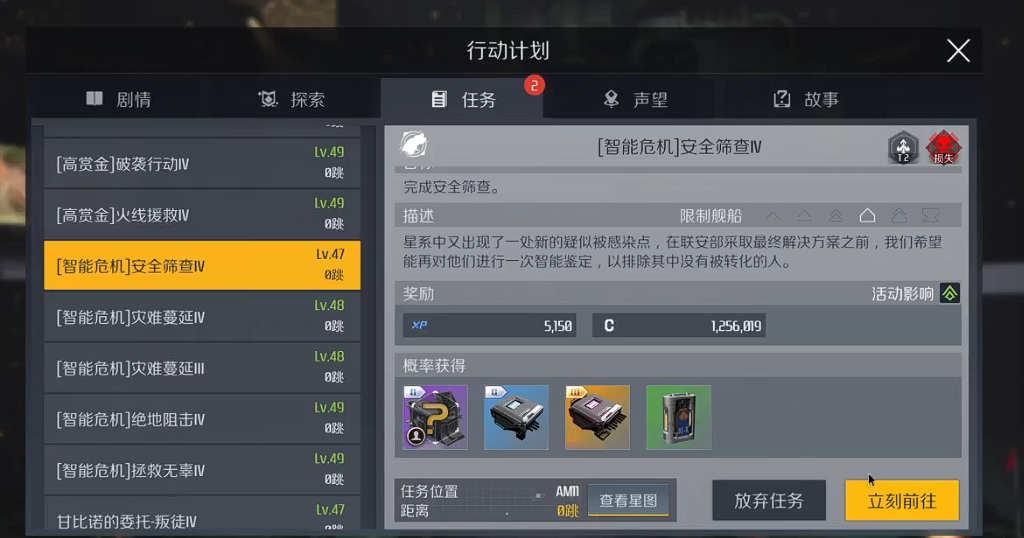Click the yellow 立刻前往 button
Screen dimensions: 1024x538
click(x=902, y=500)
